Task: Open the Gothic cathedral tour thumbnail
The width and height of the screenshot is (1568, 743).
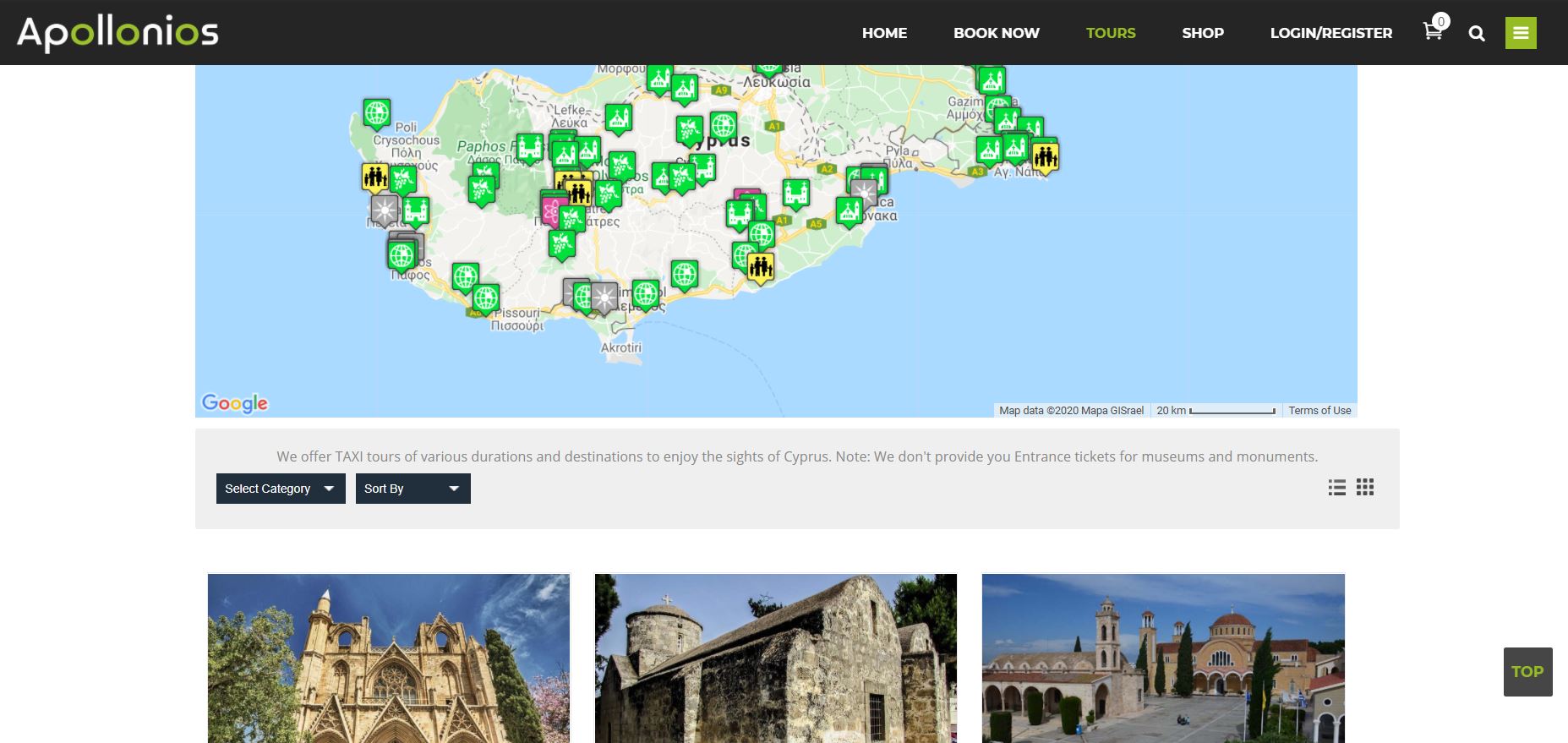Action: point(389,658)
